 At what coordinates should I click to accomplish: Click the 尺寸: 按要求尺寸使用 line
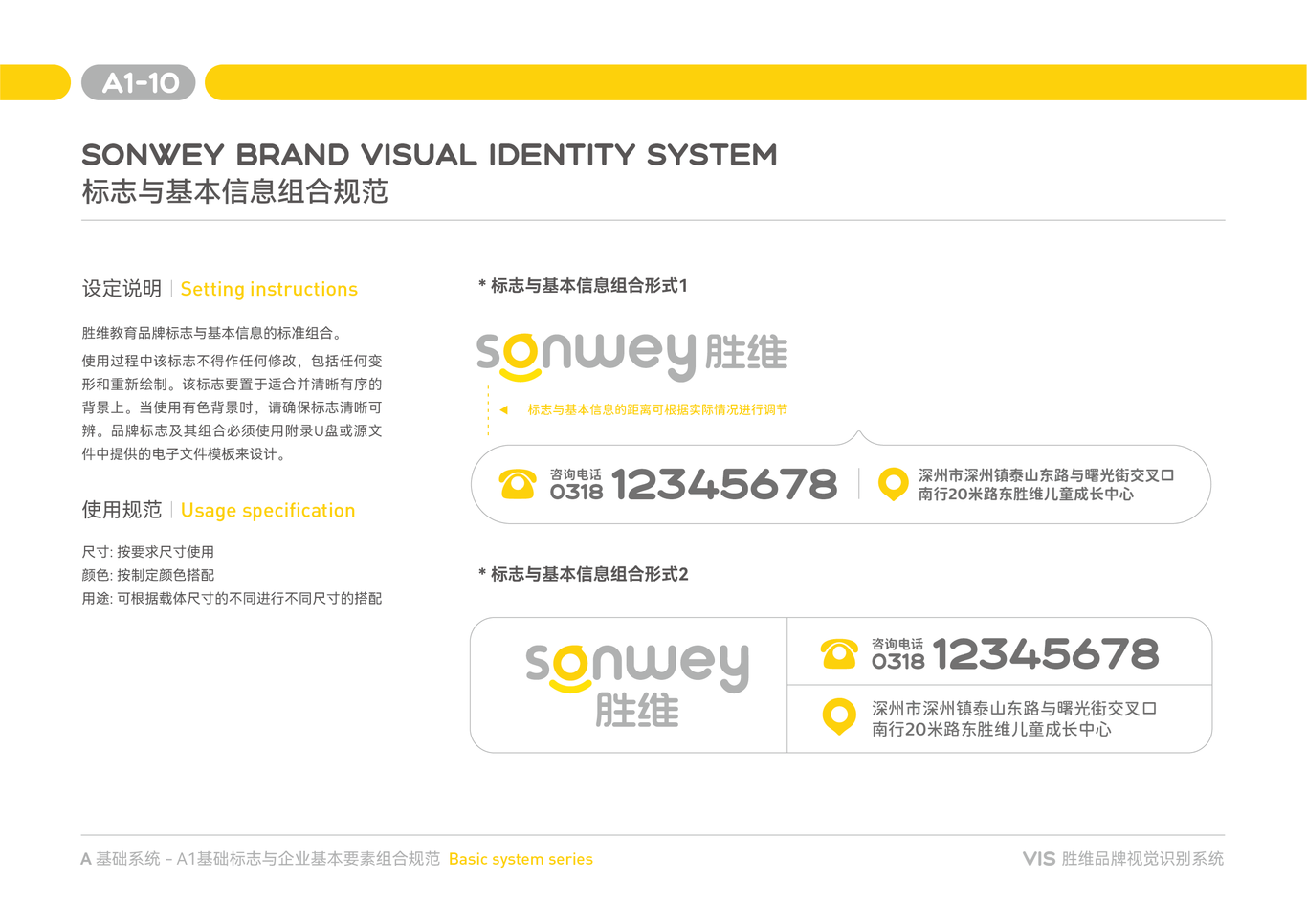pos(147,552)
